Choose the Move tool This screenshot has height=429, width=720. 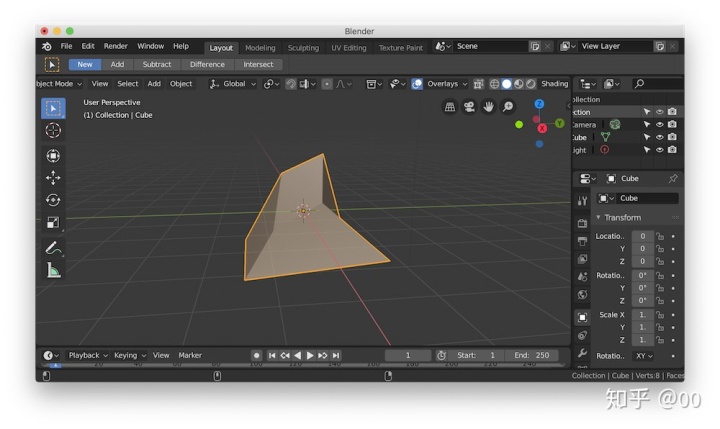point(53,178)
